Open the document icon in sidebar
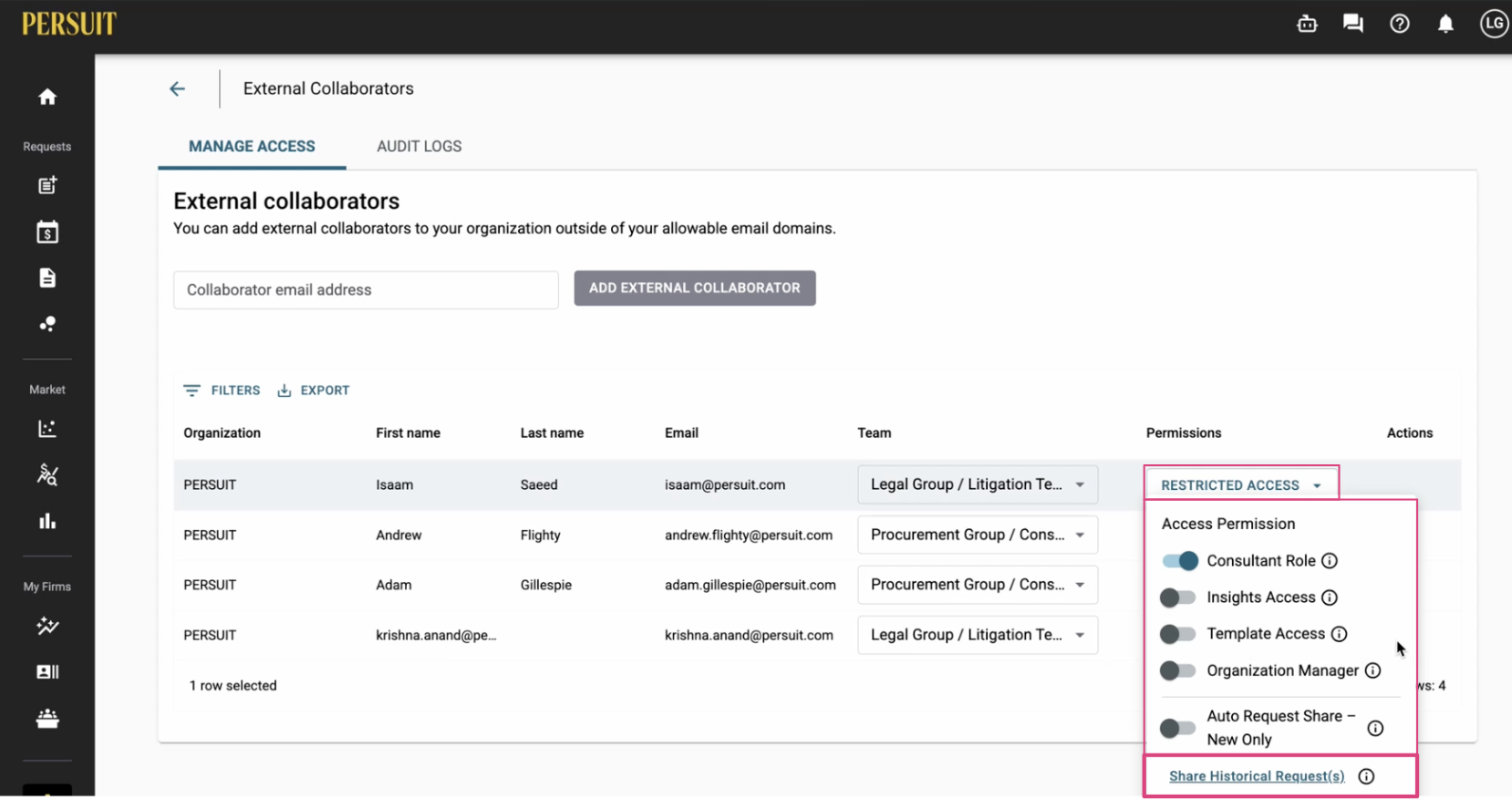The width and height of the screenshot is (1512, 801). [47, 278]
